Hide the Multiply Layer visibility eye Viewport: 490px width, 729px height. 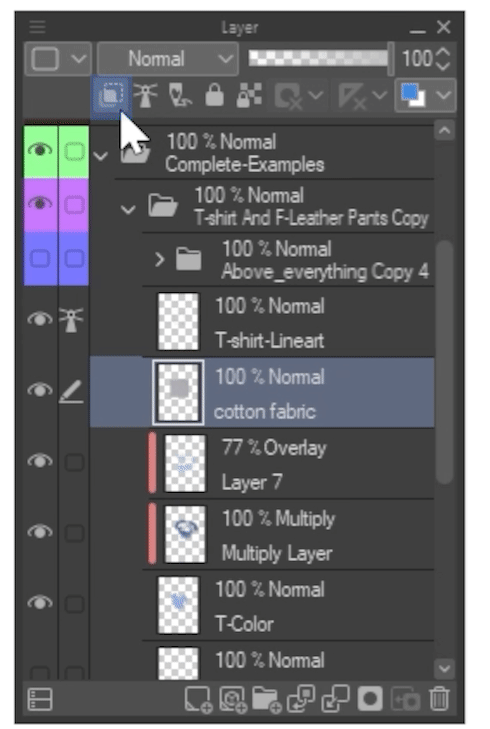(x=40, y=531)
